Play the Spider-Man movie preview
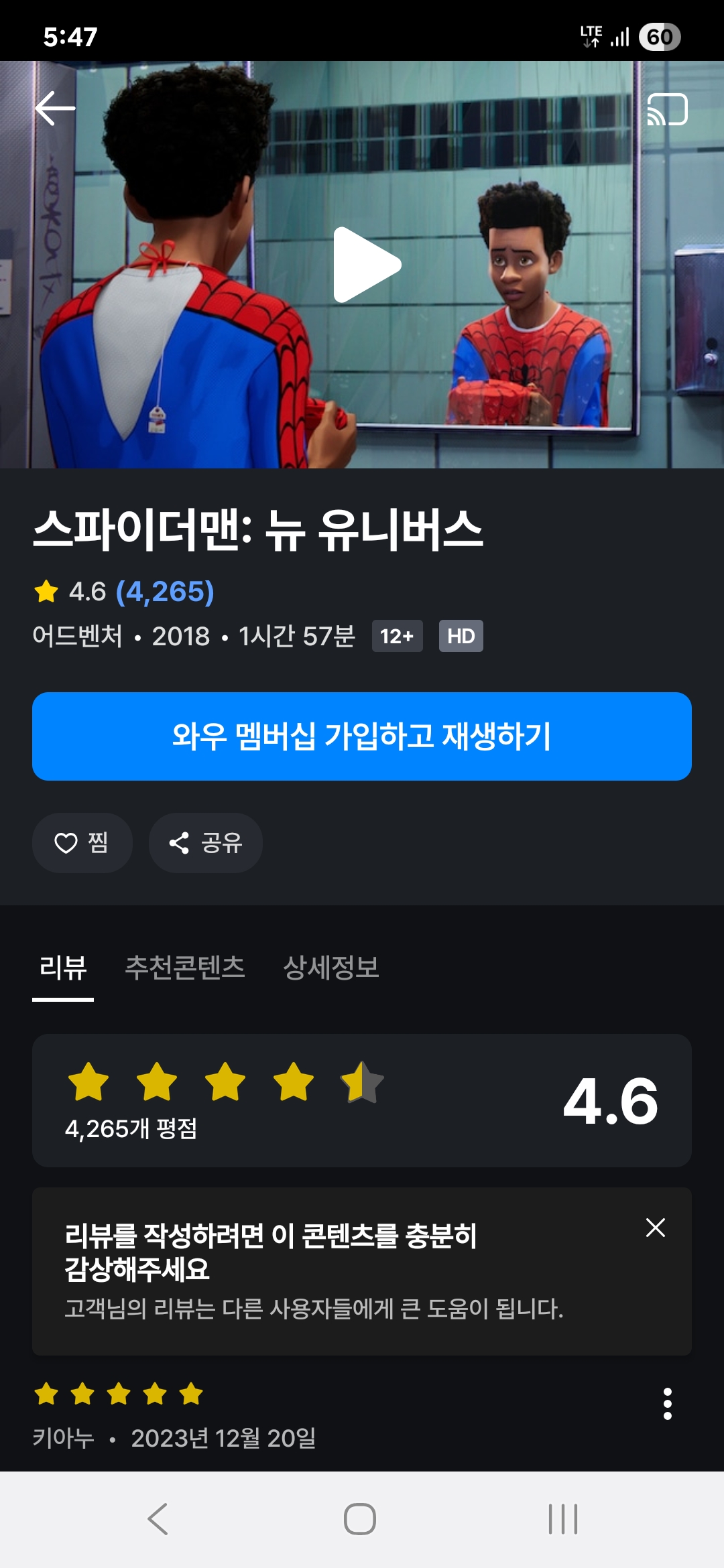This screenshot has height=1568, width=724. click(367, 265)
